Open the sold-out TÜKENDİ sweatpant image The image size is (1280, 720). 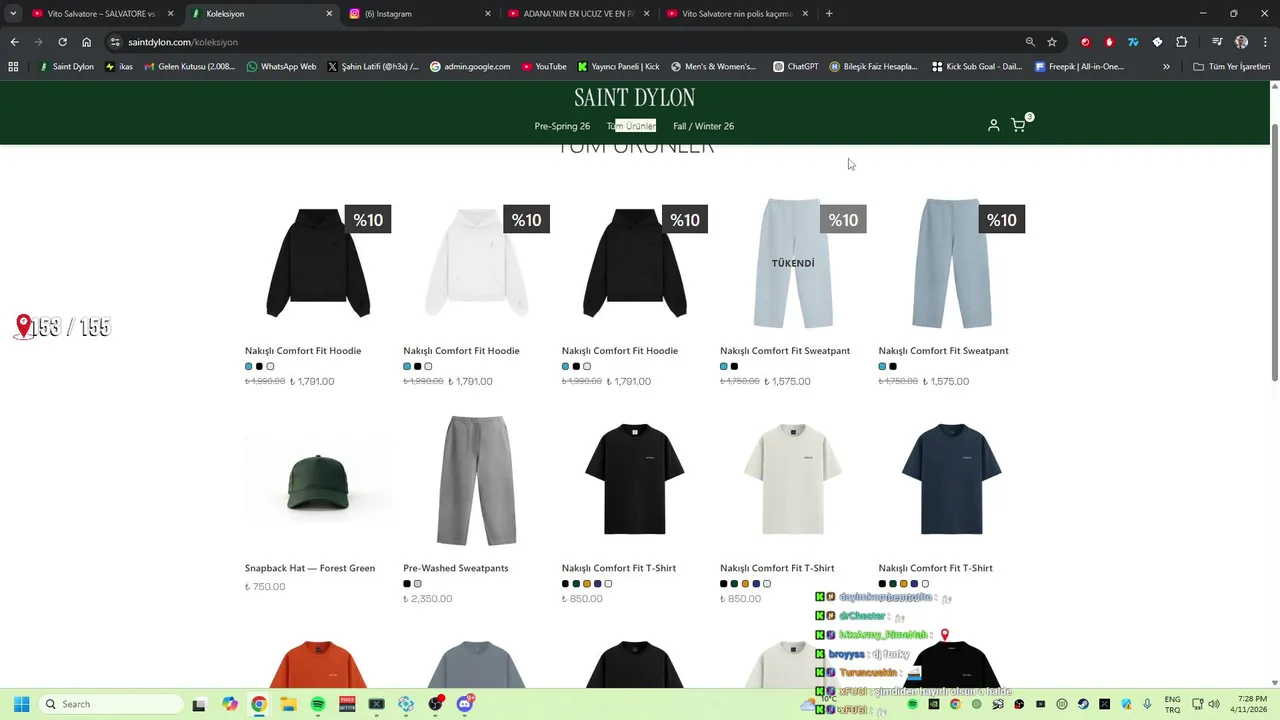(793, 263)
